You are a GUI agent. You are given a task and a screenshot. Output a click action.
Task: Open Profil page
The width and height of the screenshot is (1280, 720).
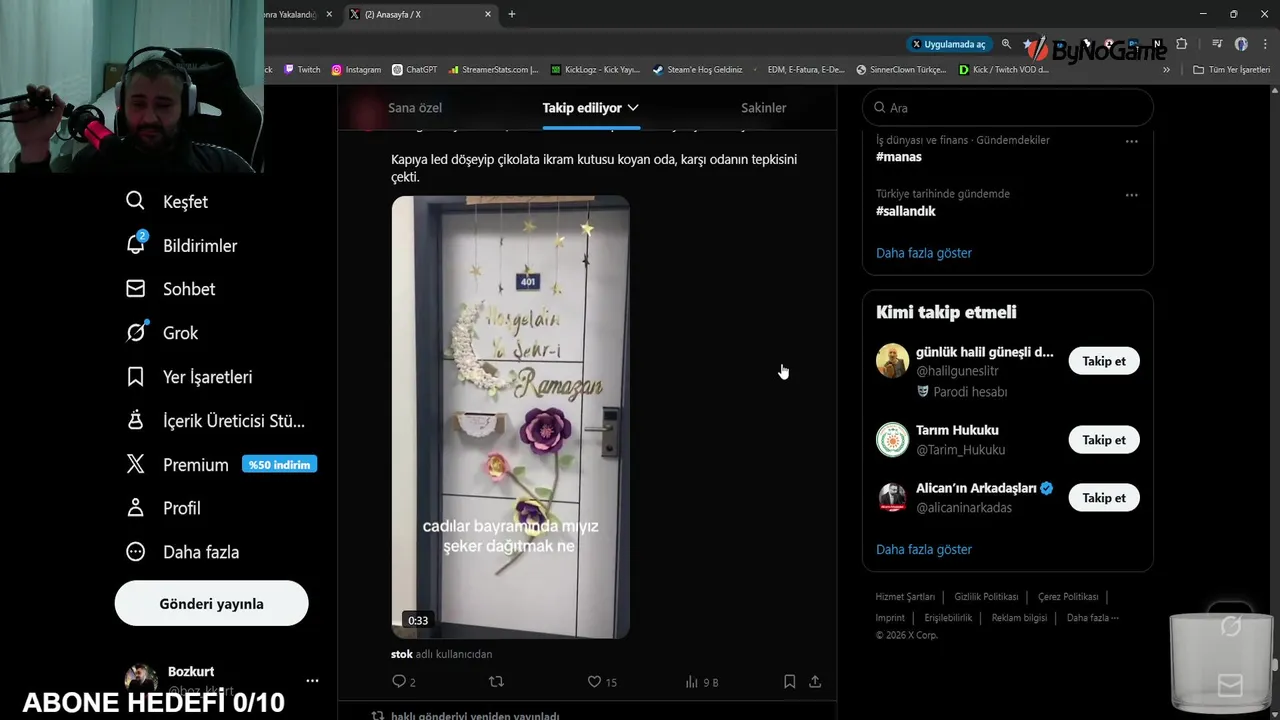pyautogui.click(x=162, y=508)
